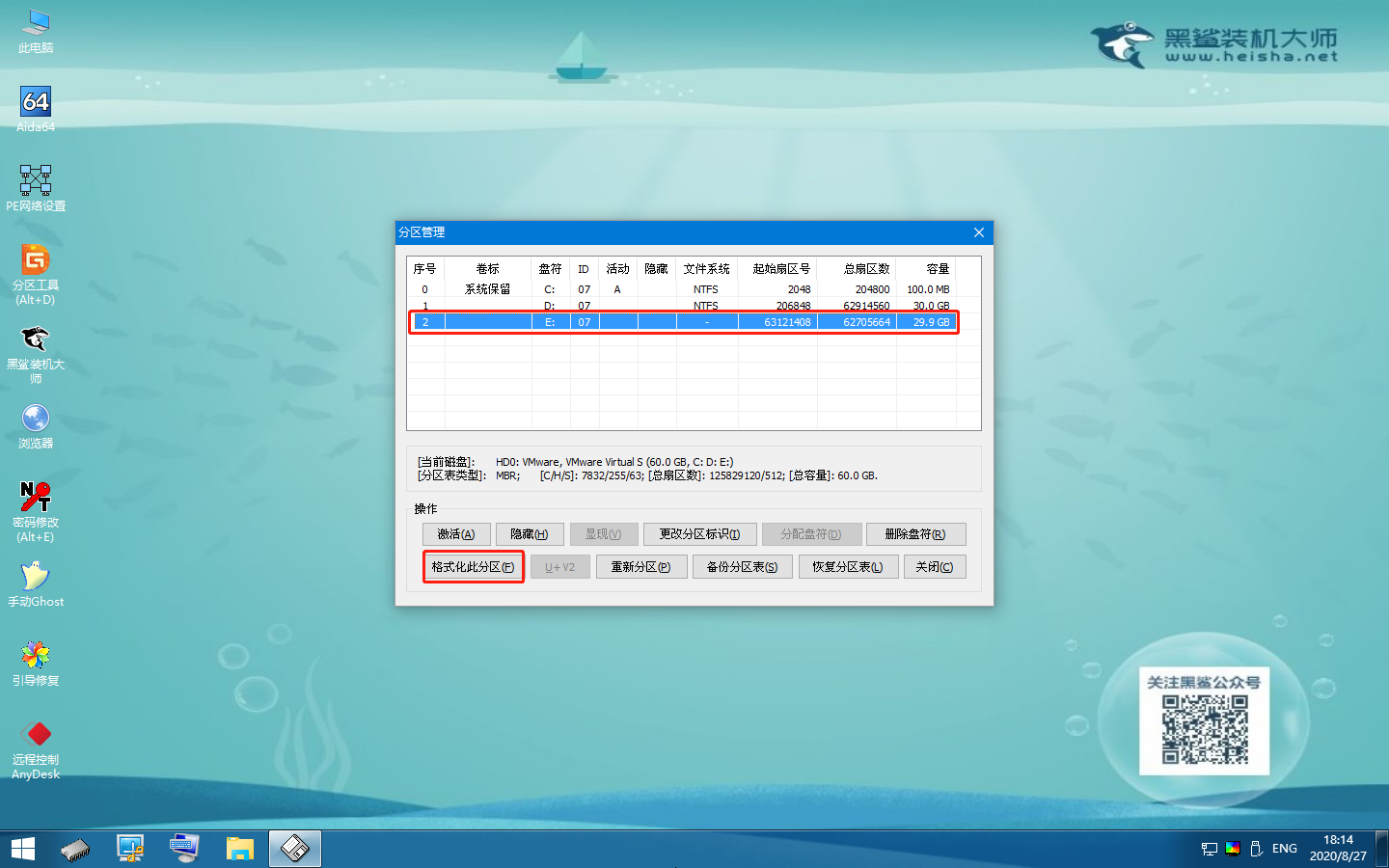The width and height of the screenshot is (1389, 868).
Task: Click the colorful display tray icon
Action: (x=1233, y=849)
